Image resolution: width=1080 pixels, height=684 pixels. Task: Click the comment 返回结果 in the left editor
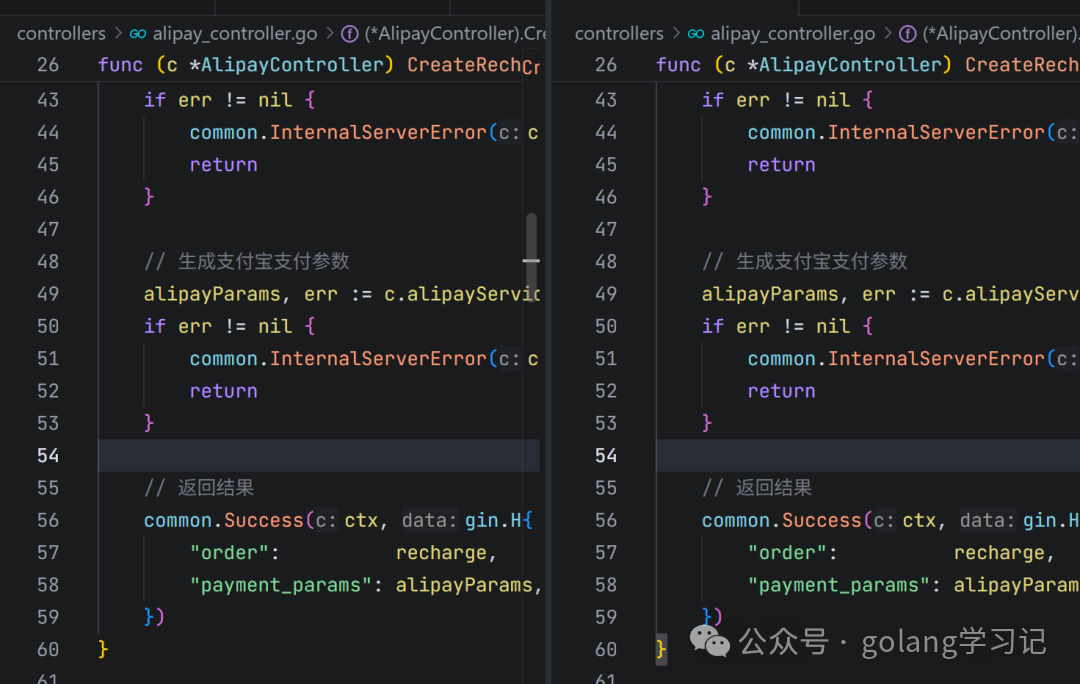[x=216, y=488]
